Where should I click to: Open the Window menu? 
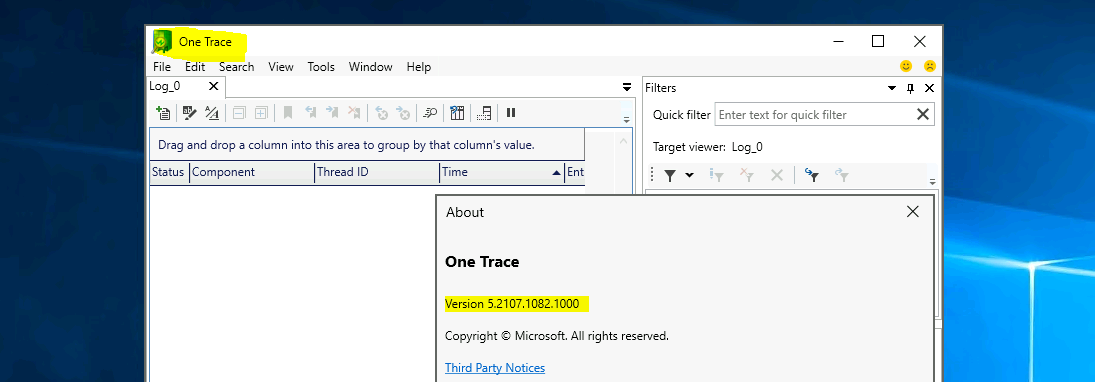point(371,67)
